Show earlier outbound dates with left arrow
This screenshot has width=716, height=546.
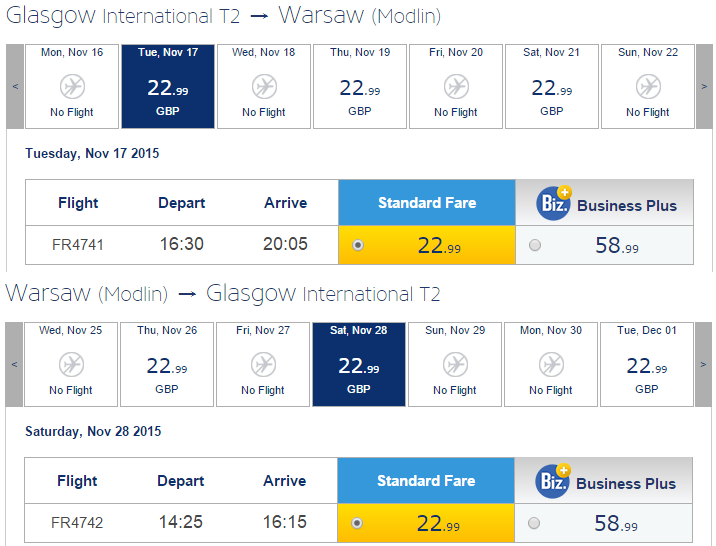(x=15, y=86)
